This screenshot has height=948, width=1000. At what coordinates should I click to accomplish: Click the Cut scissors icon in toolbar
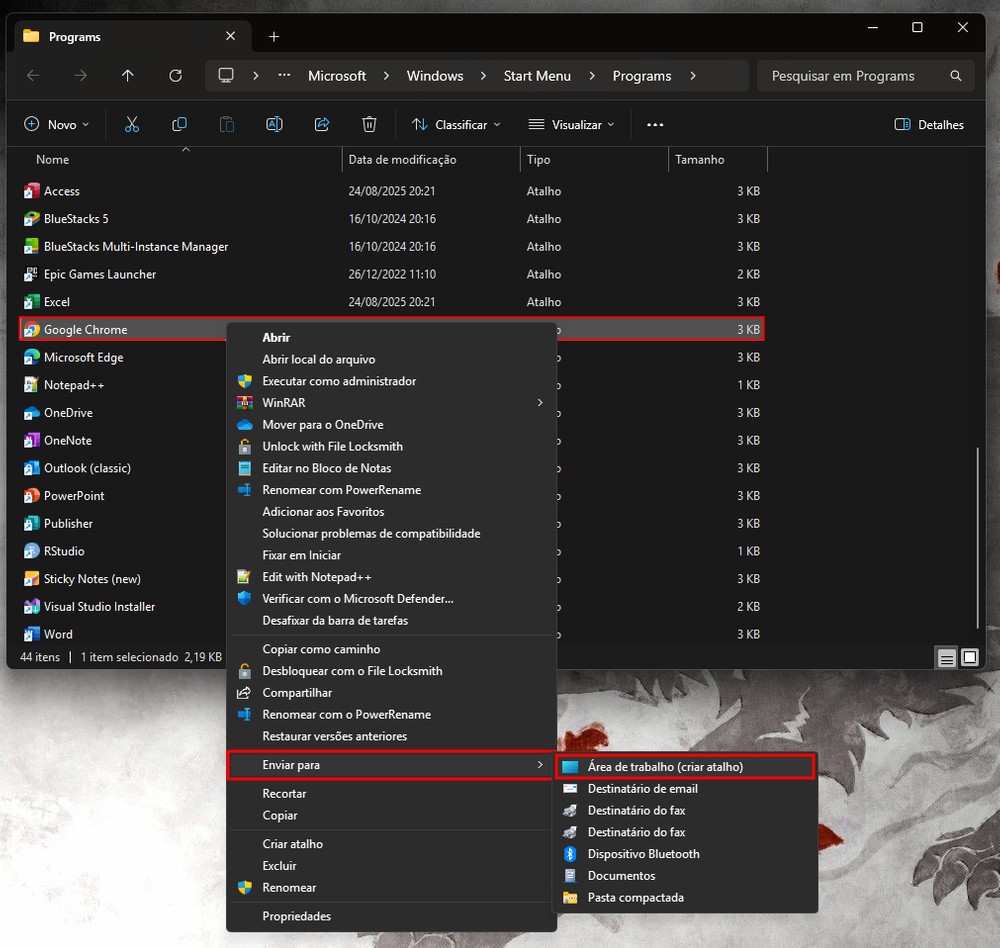[131, 125]
